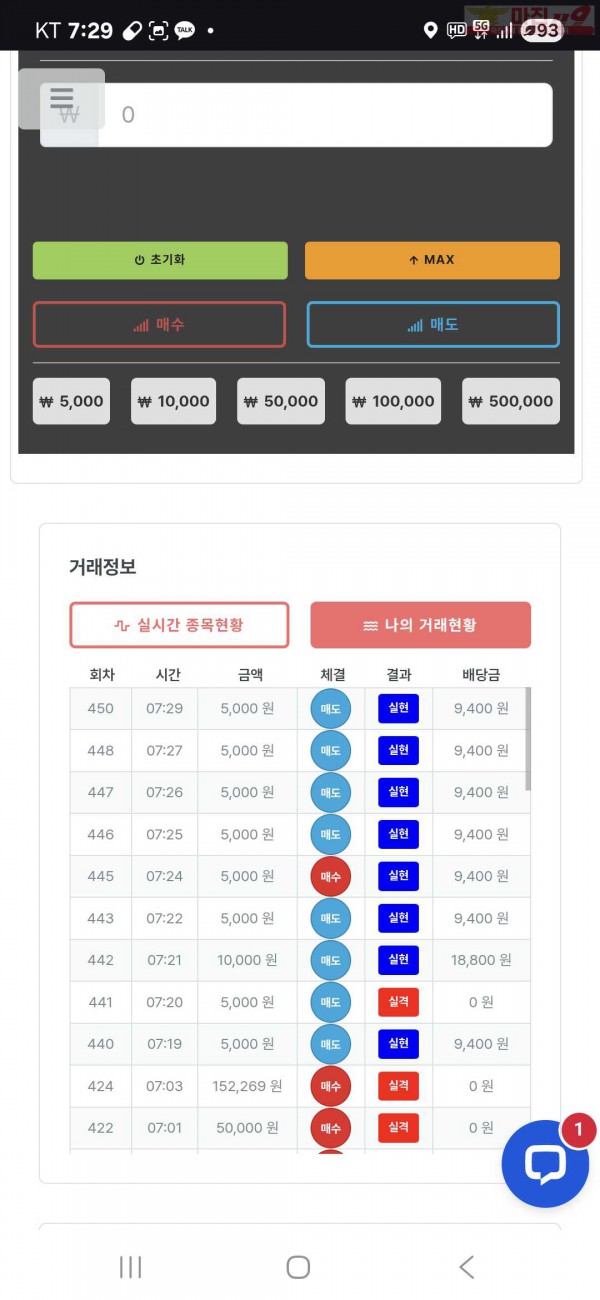Select the ₩500,000 amount chip
Image resolution: width=600 pixels, height=1300 pixels.
(510, 400)
